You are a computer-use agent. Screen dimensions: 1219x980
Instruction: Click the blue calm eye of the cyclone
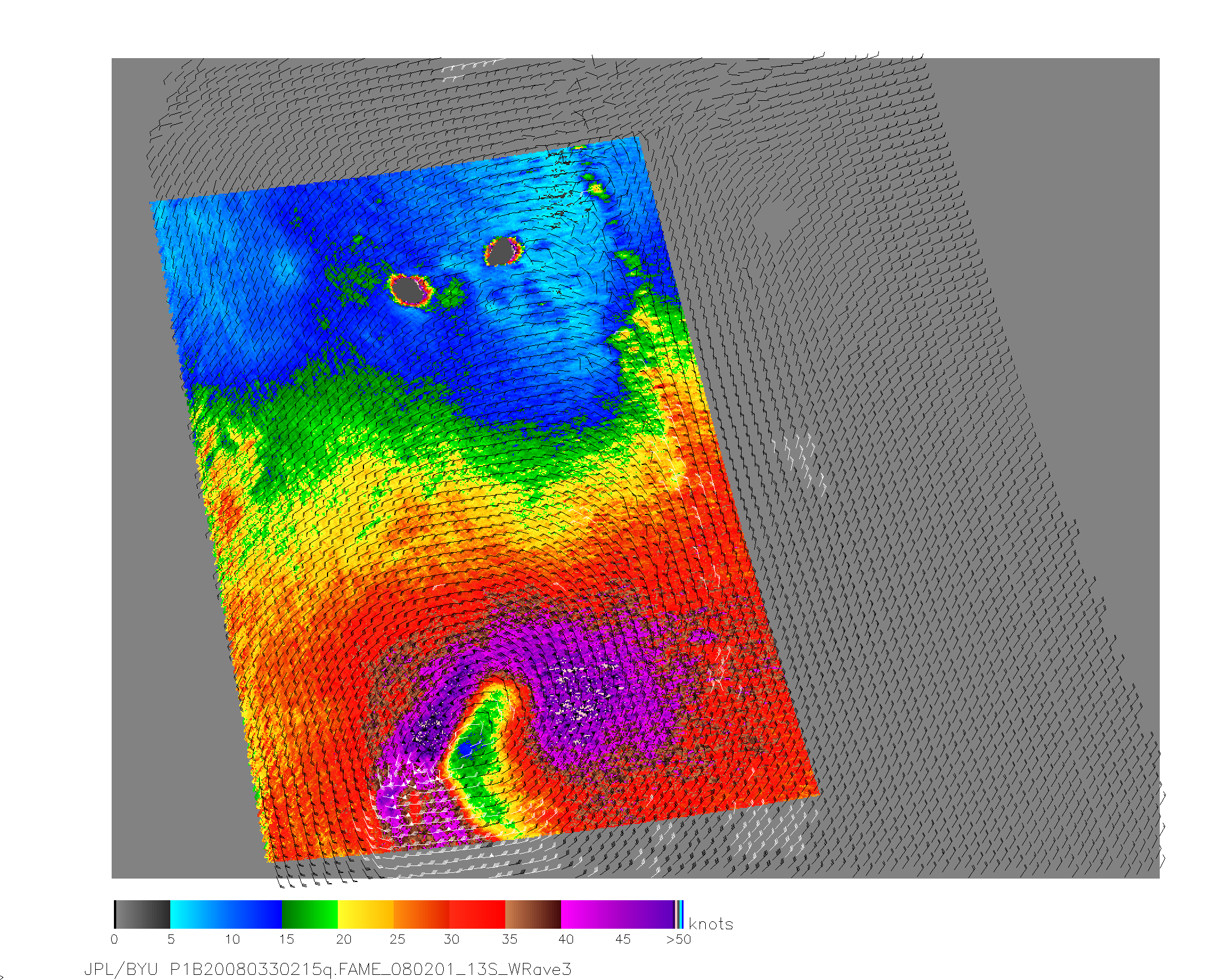click(467, 749)
